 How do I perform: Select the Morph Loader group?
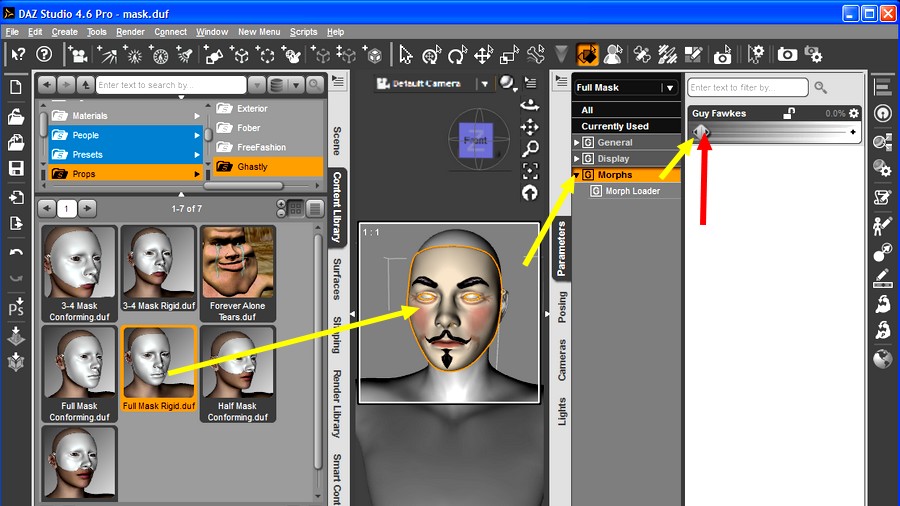point(632,191)
